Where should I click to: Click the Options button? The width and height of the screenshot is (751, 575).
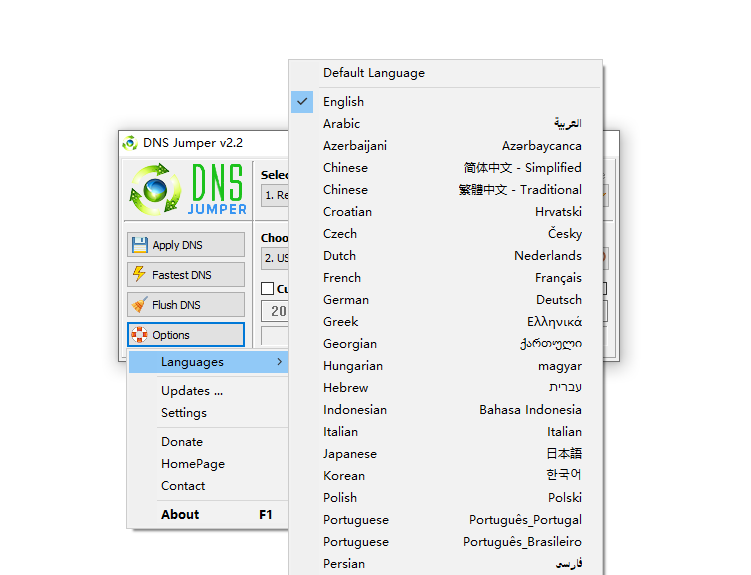tap(186, 335)
